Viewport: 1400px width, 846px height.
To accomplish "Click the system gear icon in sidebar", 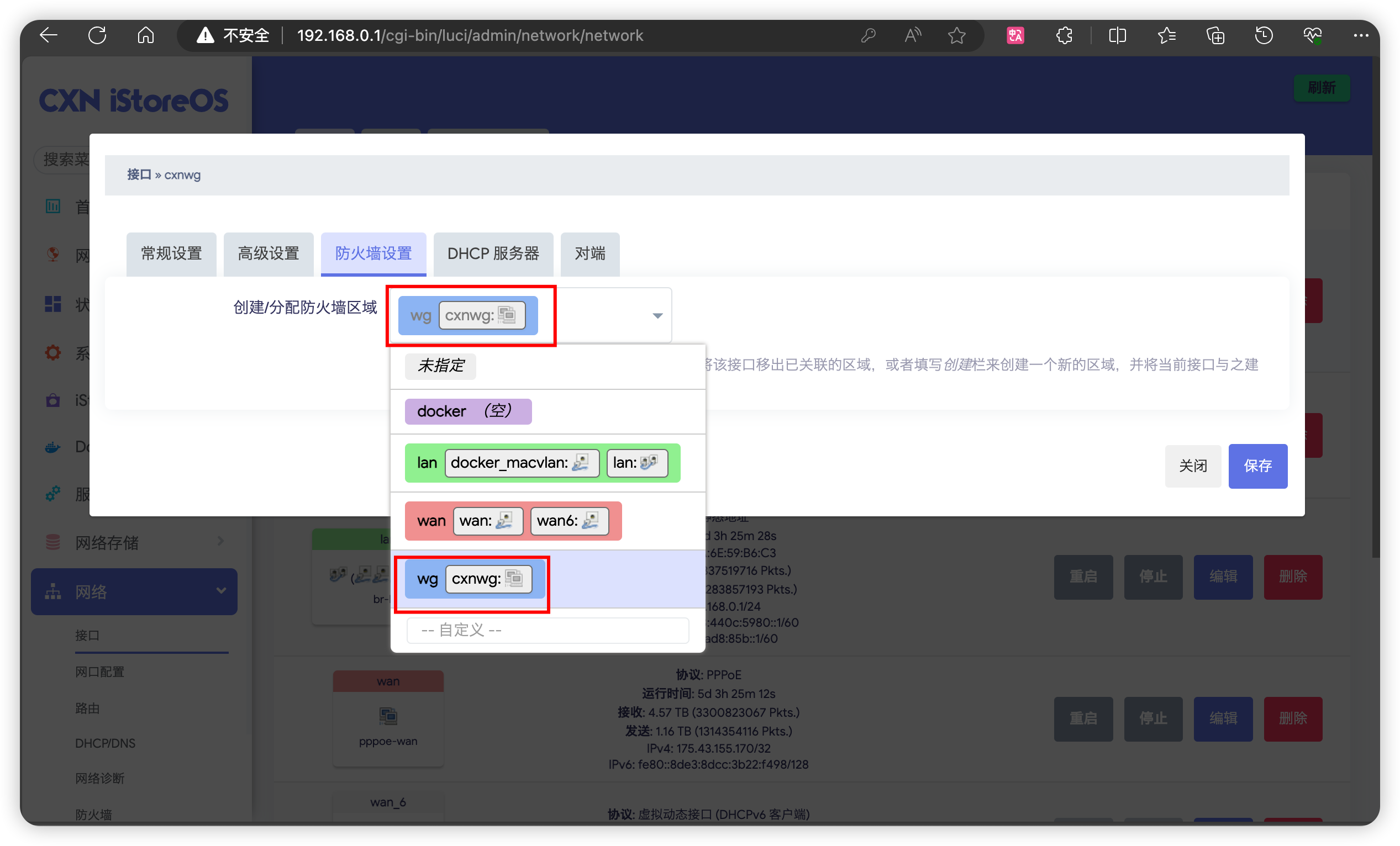I will (53, 353).
